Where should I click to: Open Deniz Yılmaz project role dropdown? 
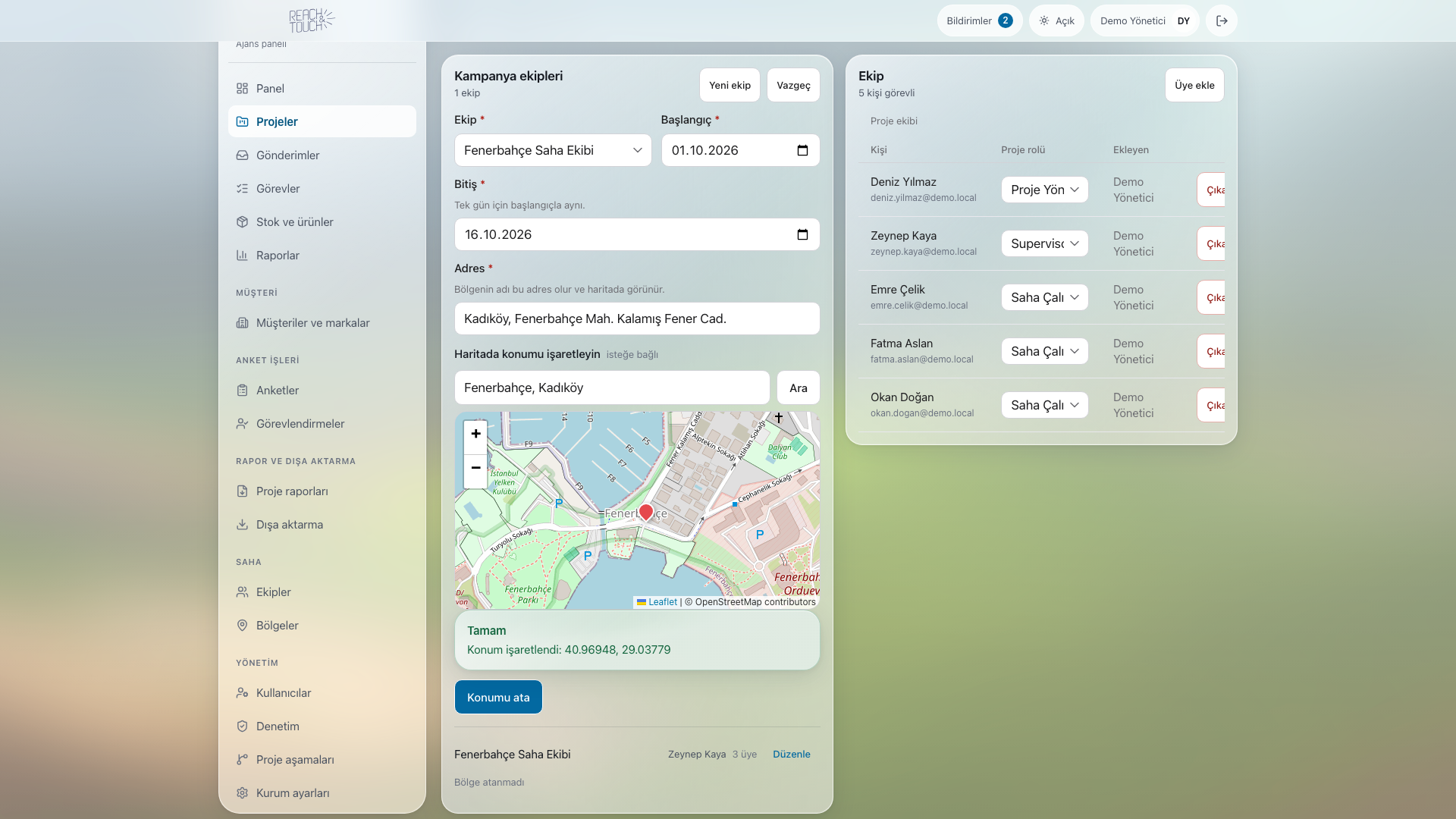1044,190
